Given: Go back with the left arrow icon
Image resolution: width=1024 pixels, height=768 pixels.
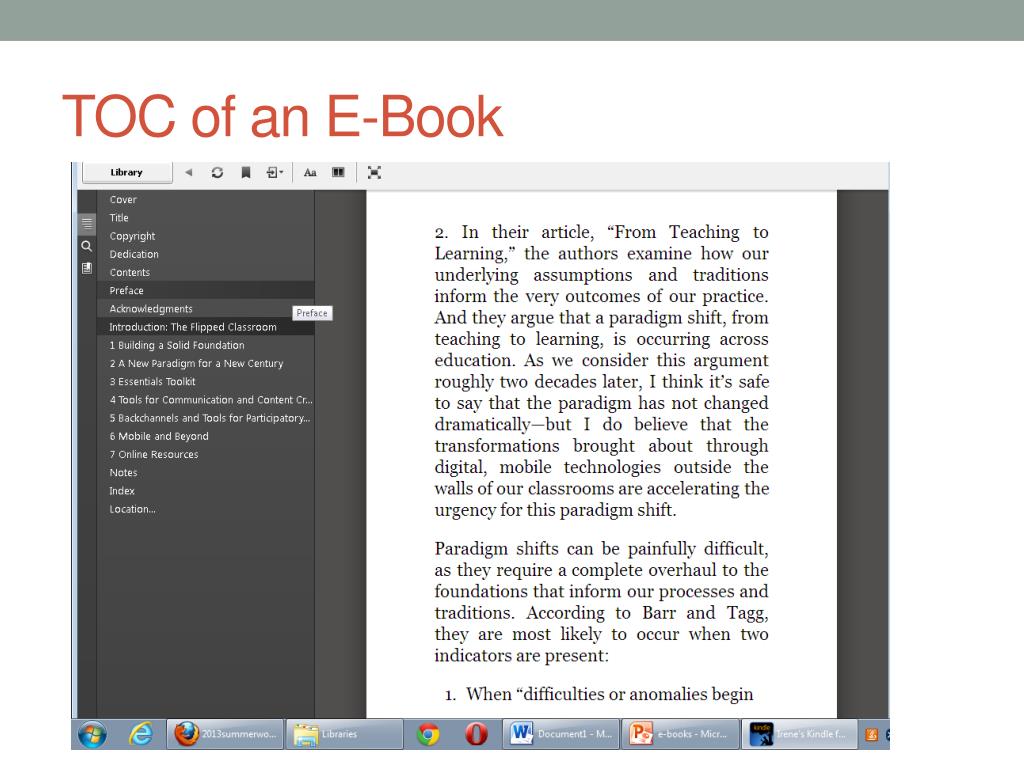Looking at the screenshot, I should click(x=189, y=172).
